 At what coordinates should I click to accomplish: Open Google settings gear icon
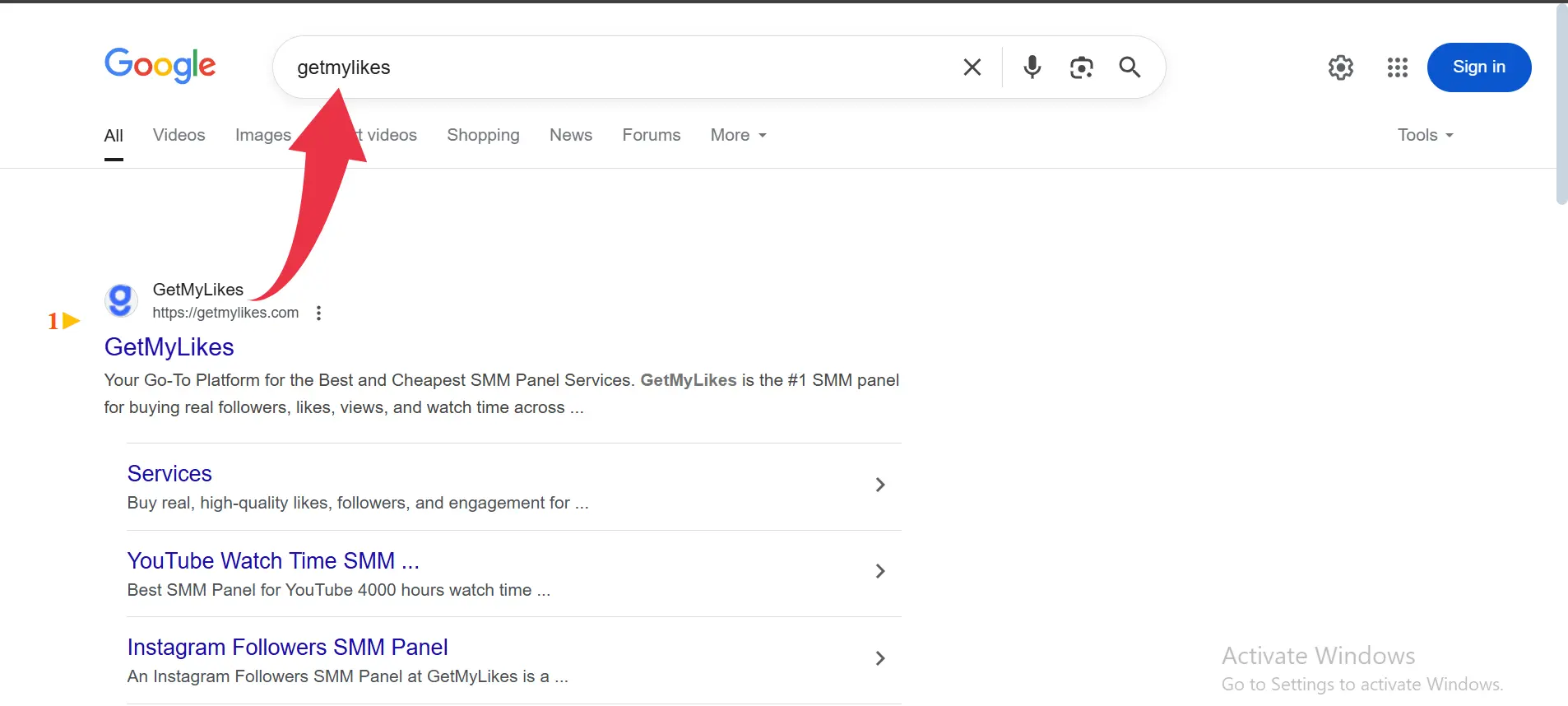(x=1340, y=67)
